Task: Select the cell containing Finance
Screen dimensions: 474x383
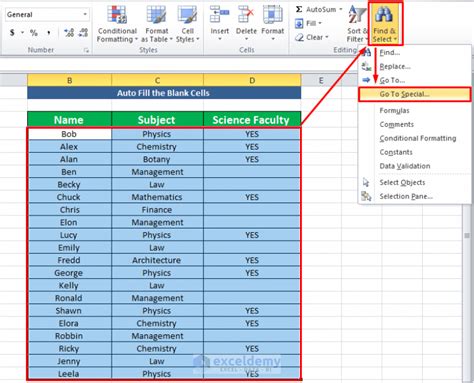Action: coord(157,210)
